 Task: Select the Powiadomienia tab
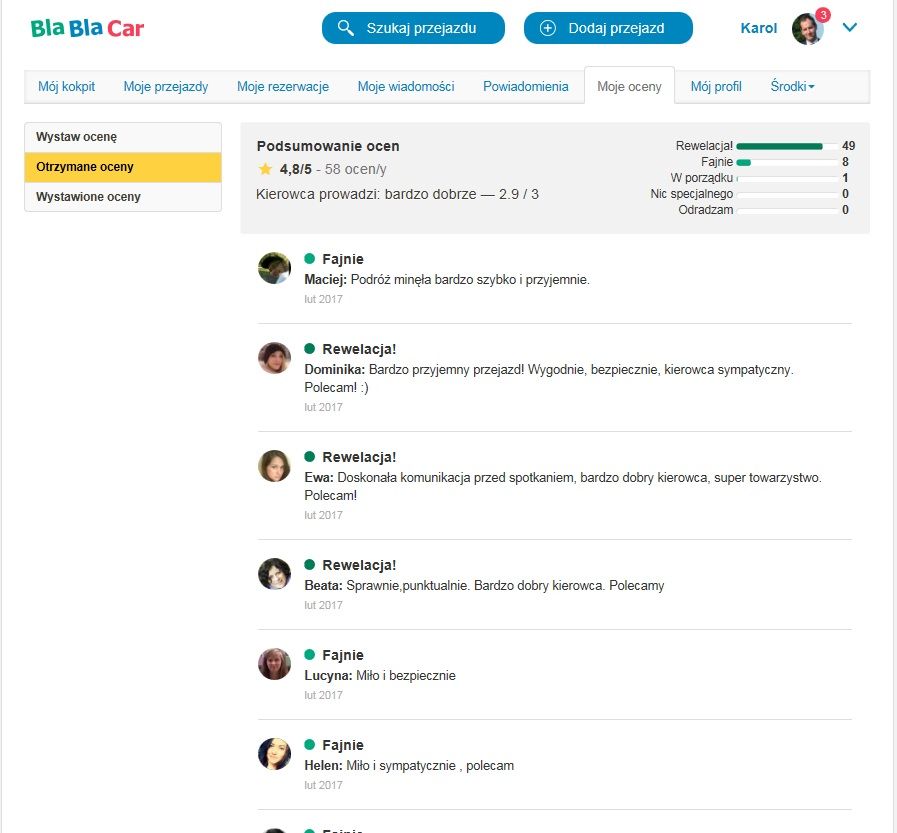[x=525, y=86]
